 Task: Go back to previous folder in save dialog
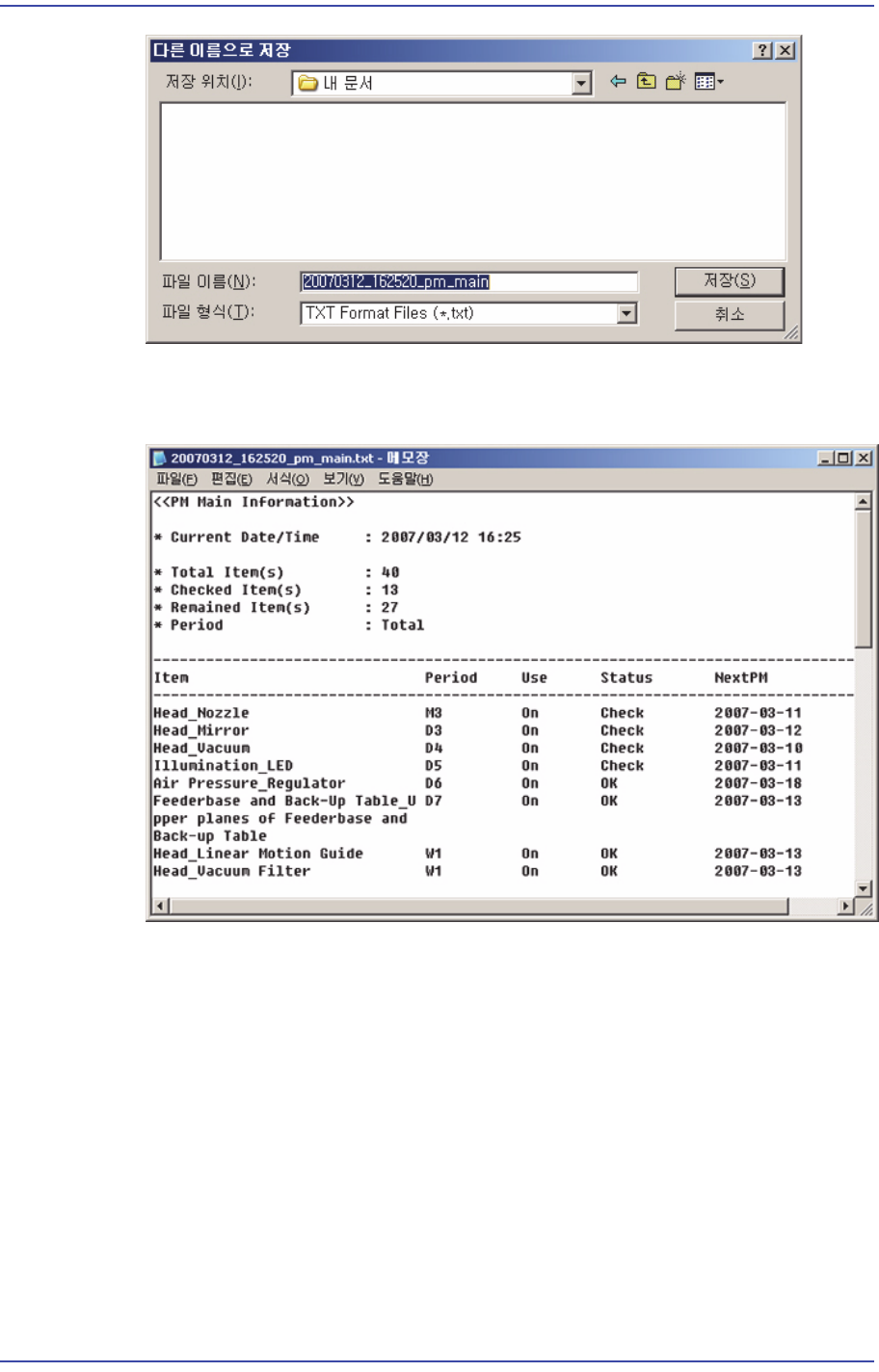click(618, 82)
